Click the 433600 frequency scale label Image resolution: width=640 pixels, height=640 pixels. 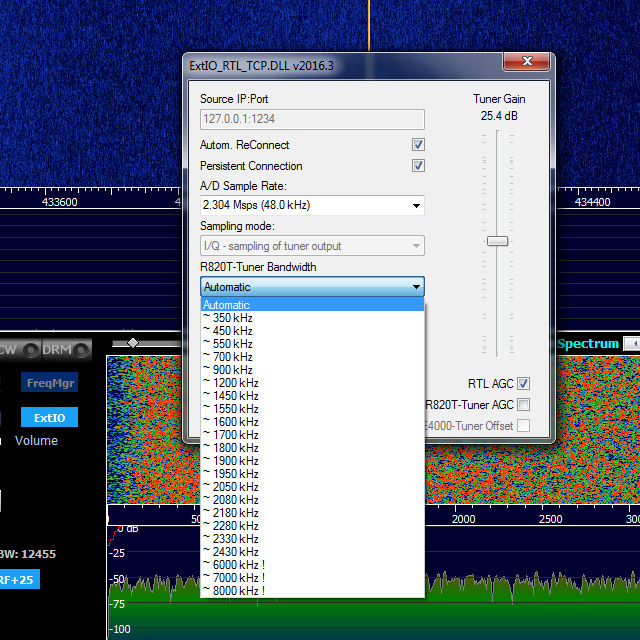(x=60, y=202)
